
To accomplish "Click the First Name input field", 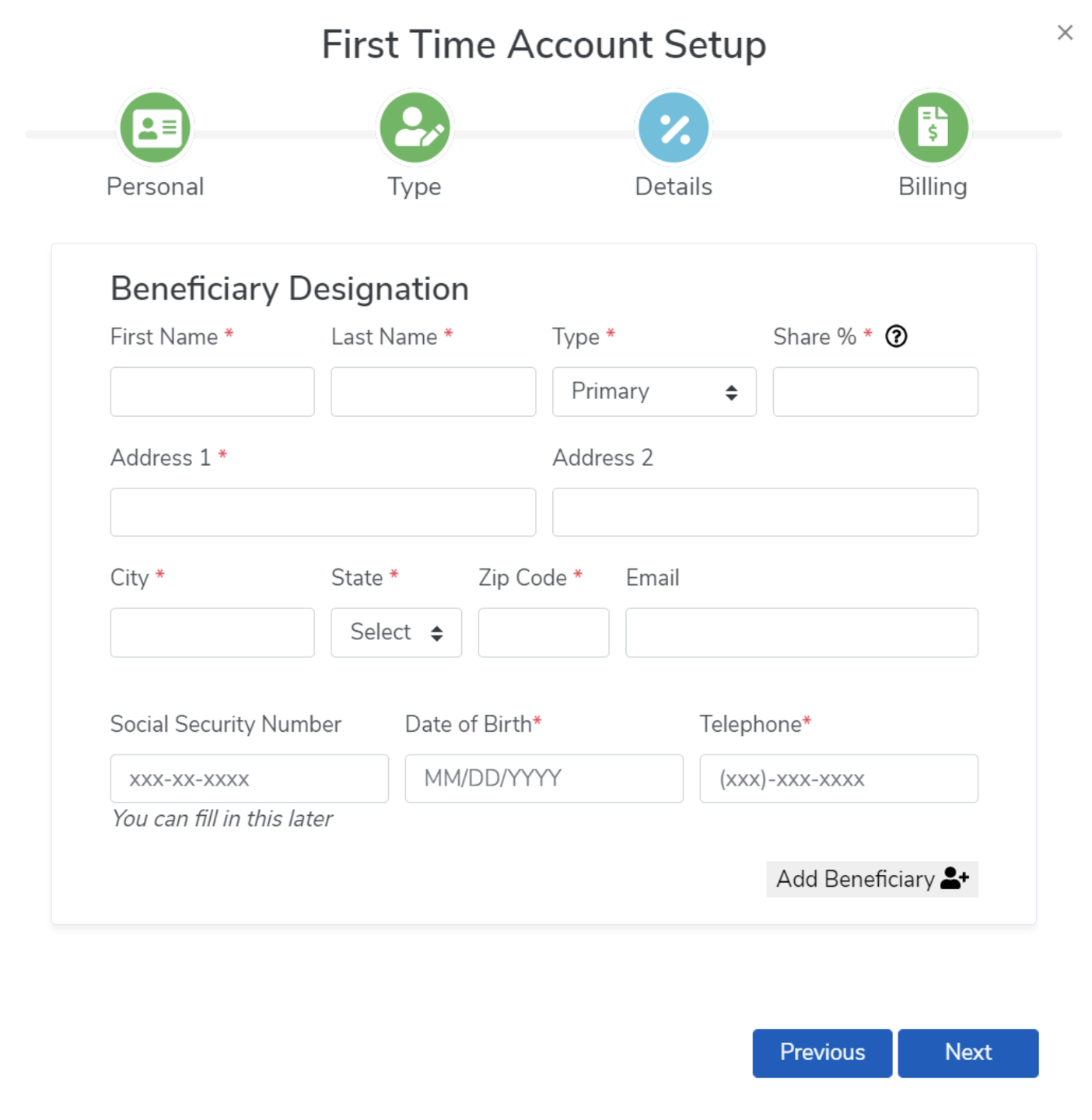I will [212, 391].
